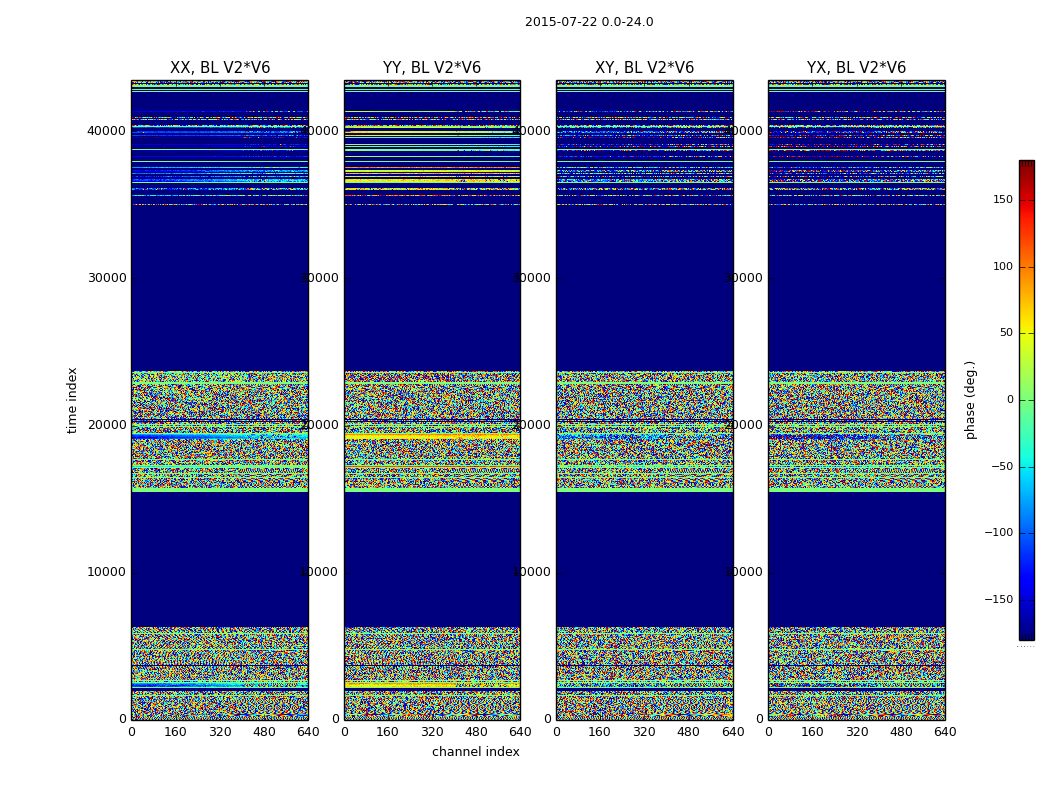Click YY panel x-axis tick "160"
This screenshot has width=1050, height=800.
point(388,732)
